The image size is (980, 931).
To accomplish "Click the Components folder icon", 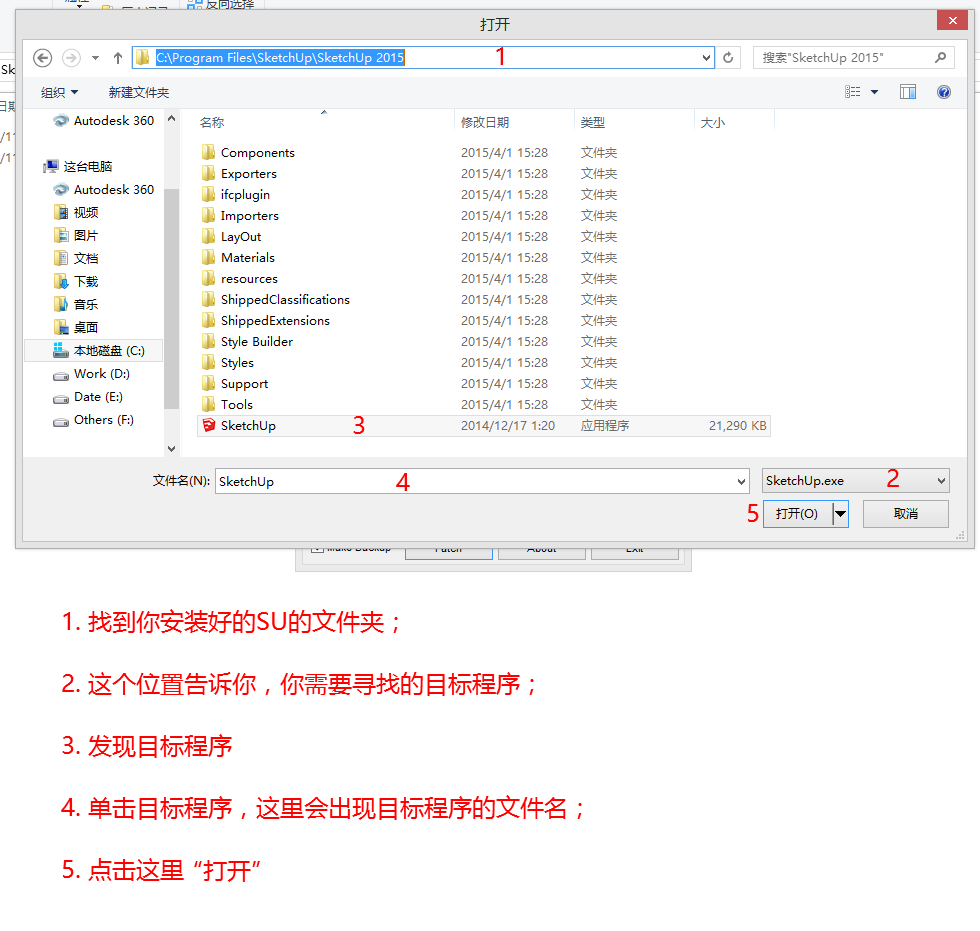I will pos(209,152).
